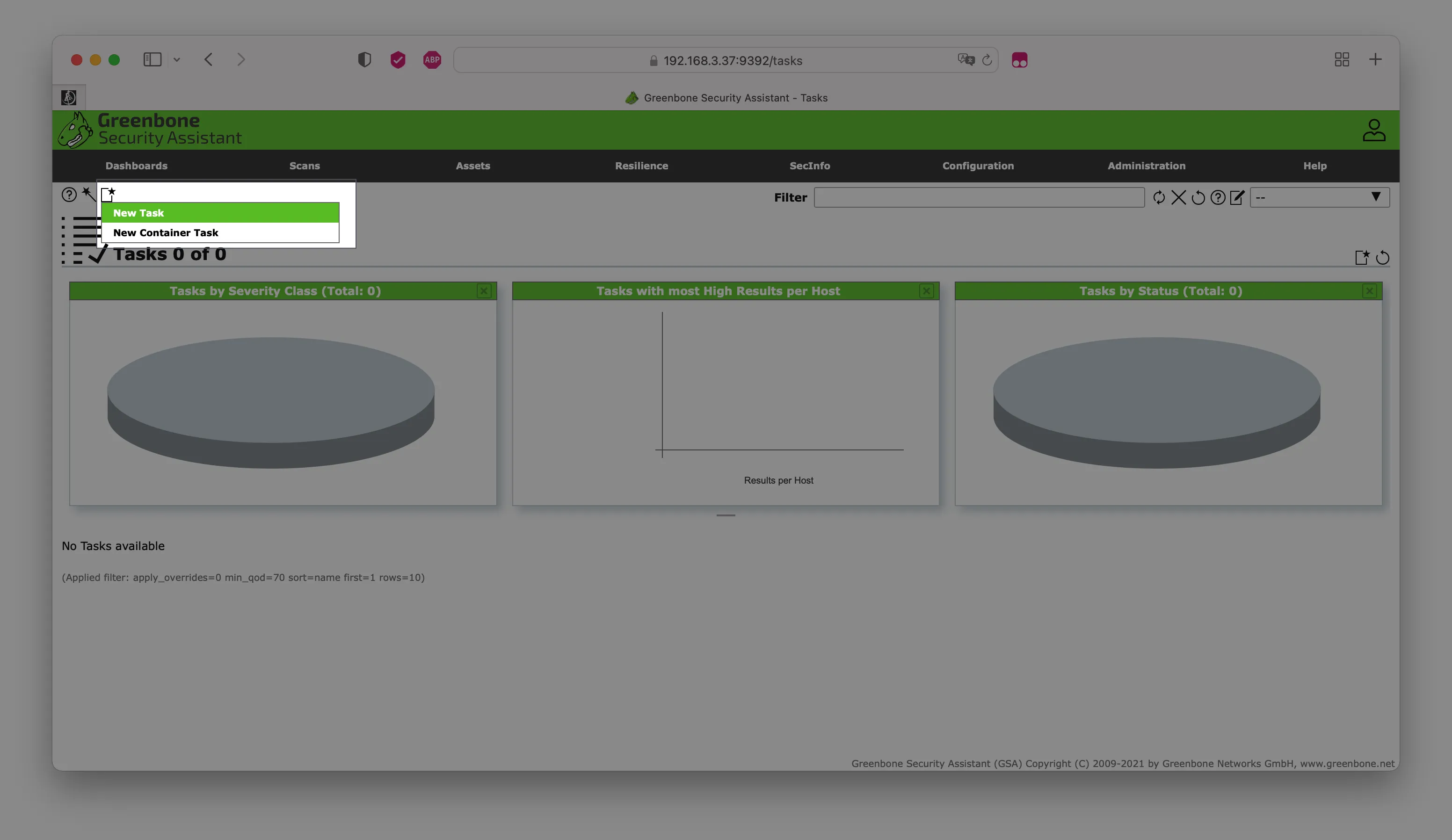
Task: Click the pink checkmark shield extension
Action: coord(398,60)
